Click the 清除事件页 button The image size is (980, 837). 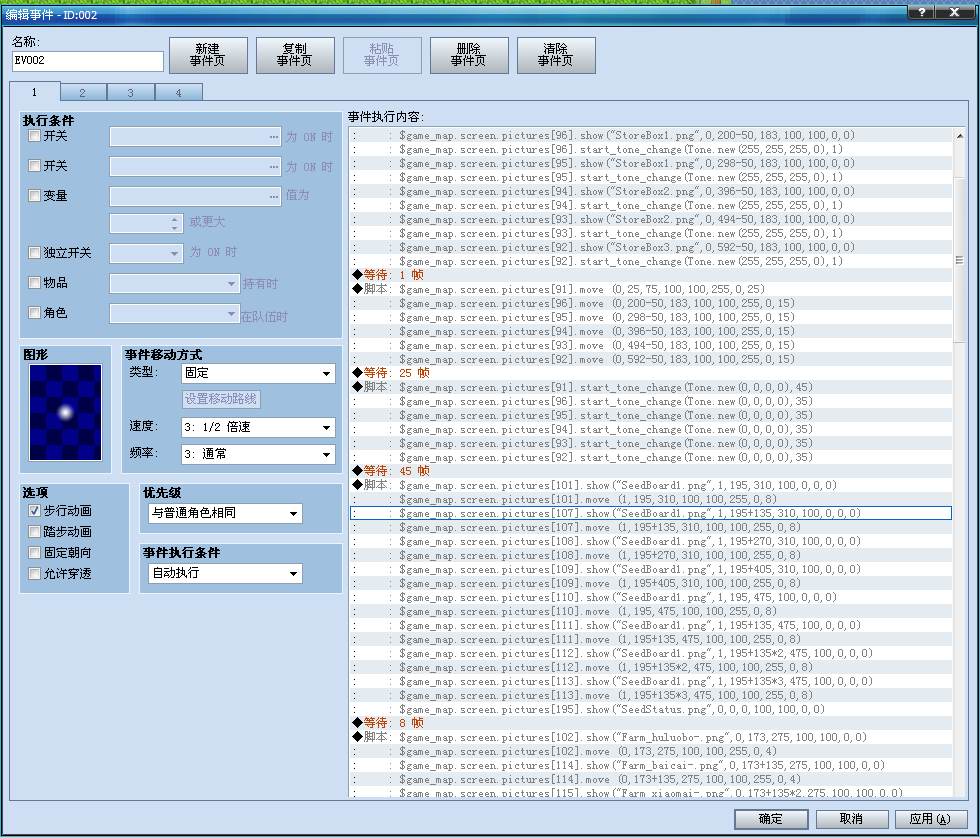click(x=556, y=55)
